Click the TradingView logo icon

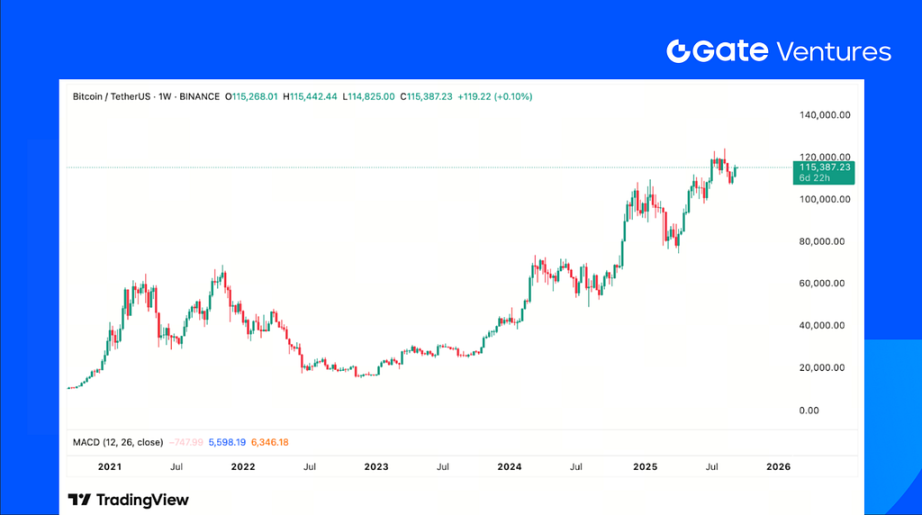pyautogui.click(x=80, y=499)
